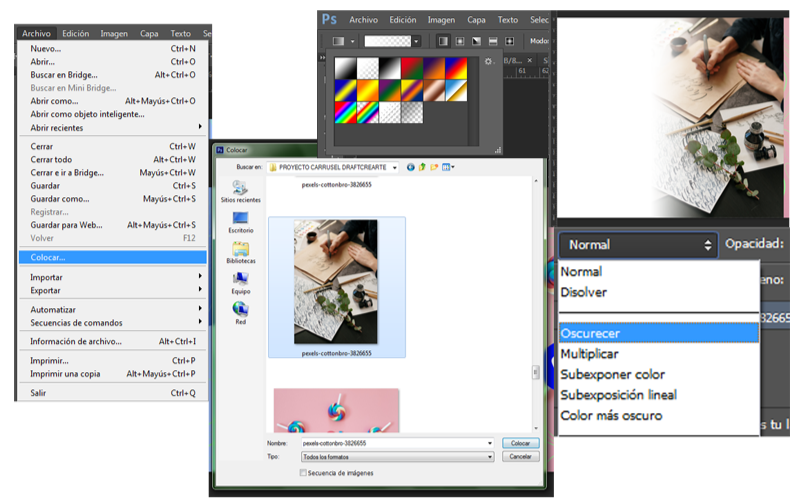Expand Secuencias de comandos submenu
The height and width of the screenshot is (502, 800).
[200, 321]
